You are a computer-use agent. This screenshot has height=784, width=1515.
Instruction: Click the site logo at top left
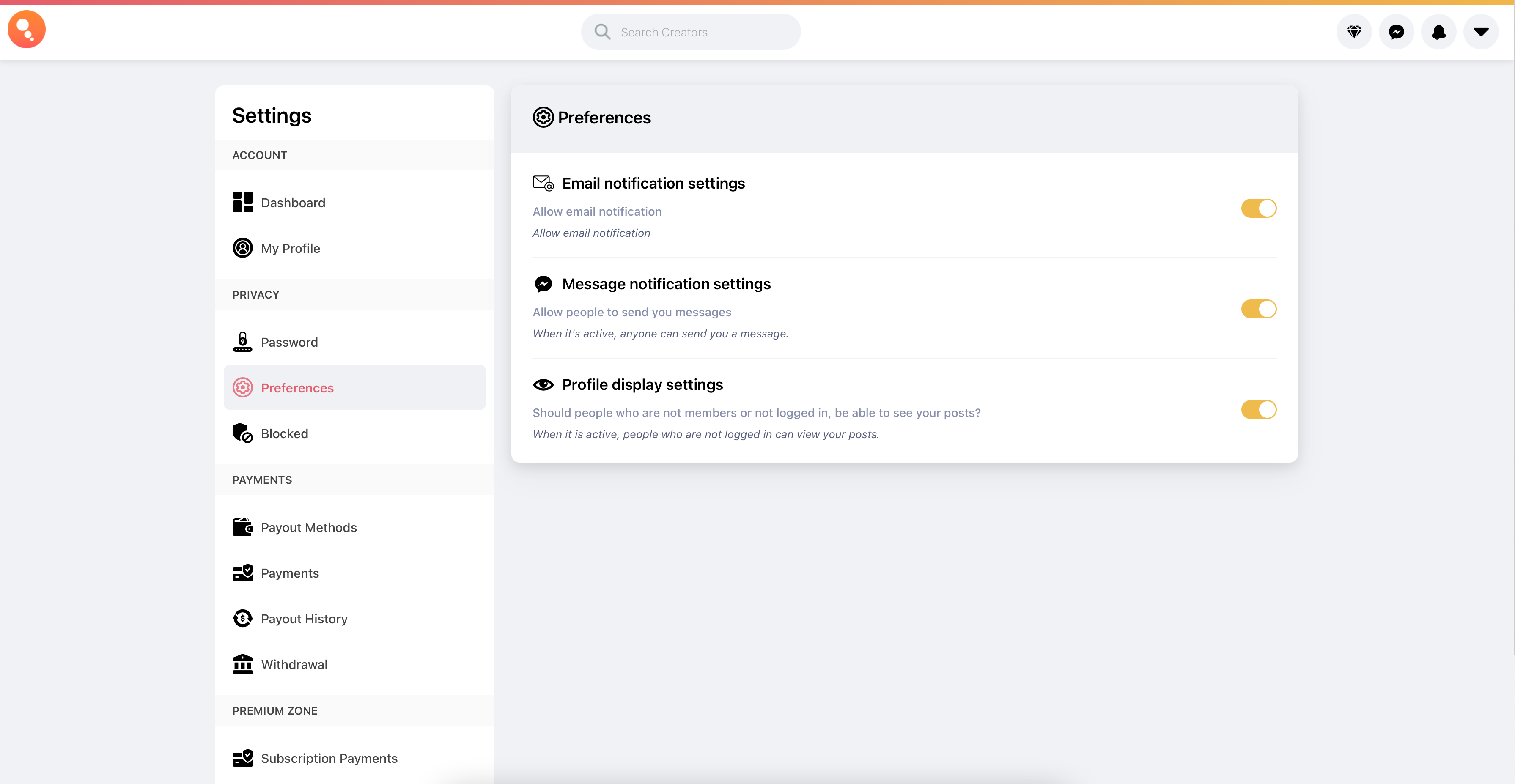26,29
